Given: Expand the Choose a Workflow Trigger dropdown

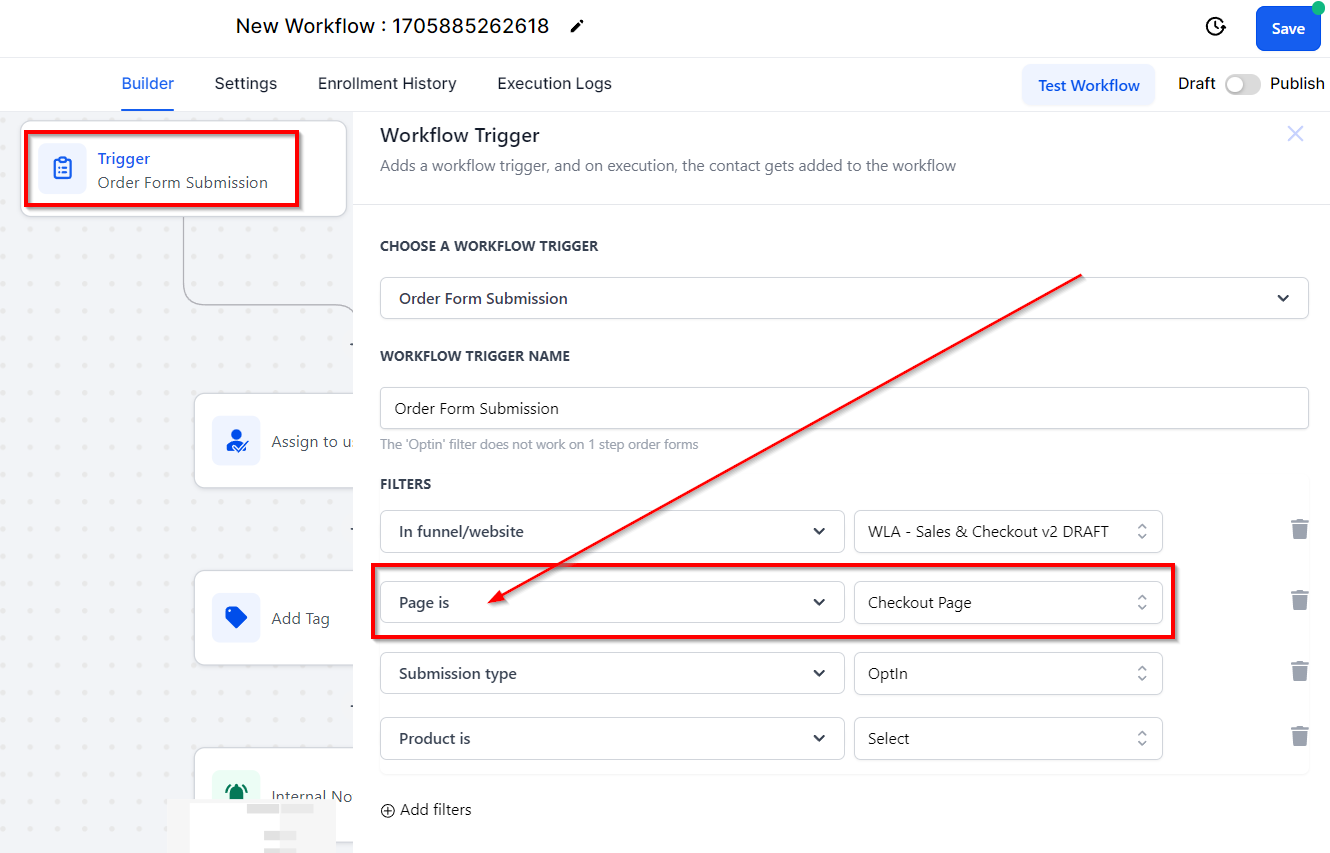Looking at the screenshot, I should [x=843, y=298].
